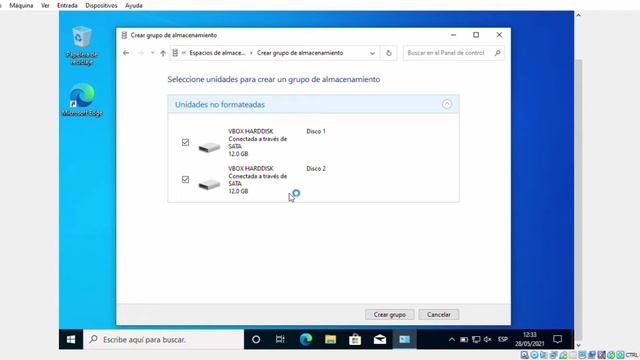The image size is (640, 360).
Task: Select the Disco 2 hard drive icon
Action: click(x=209, y=184)
